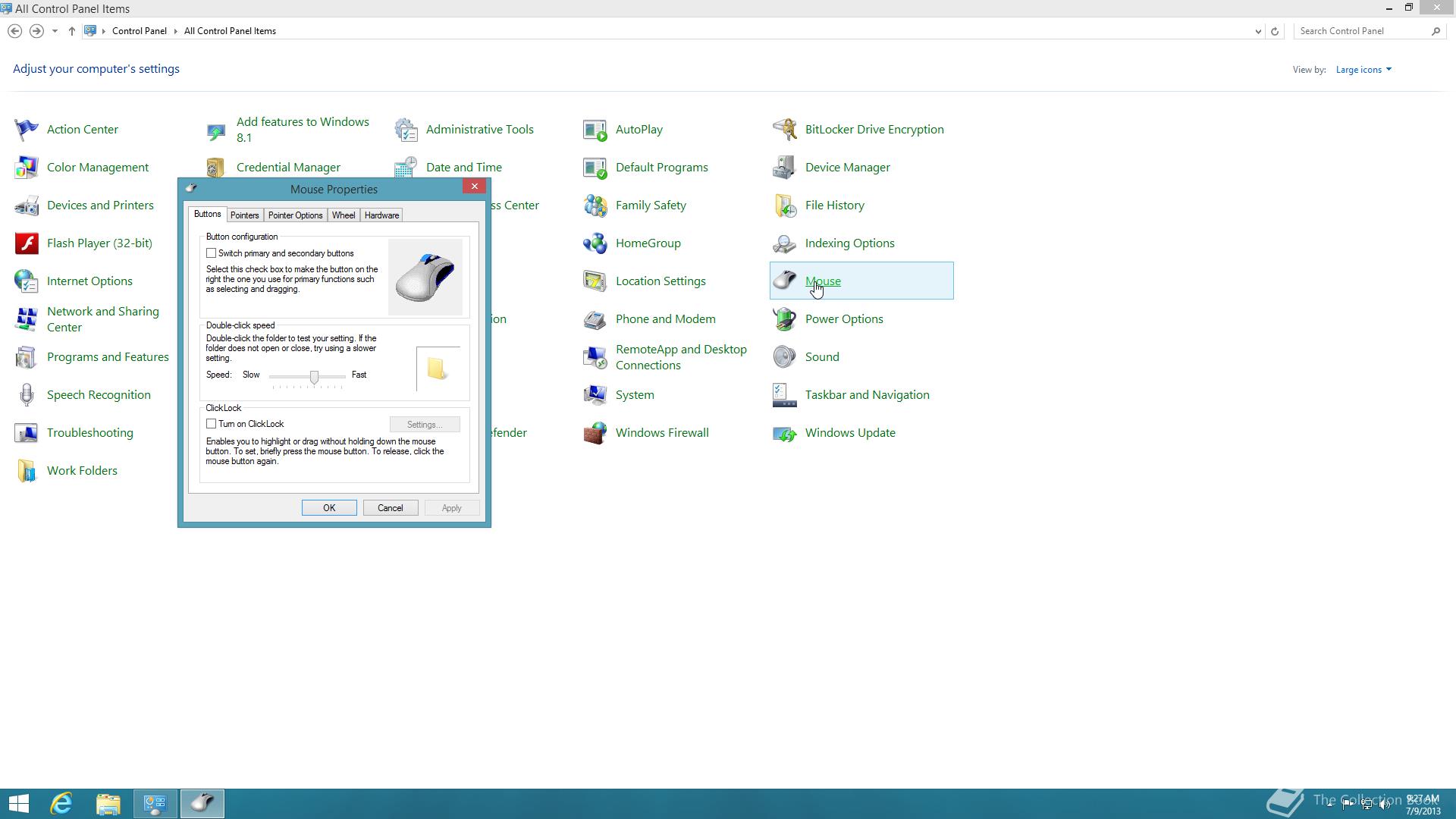
Task: Open the Taskbar and Navigation icon
Action: (785, 395)
